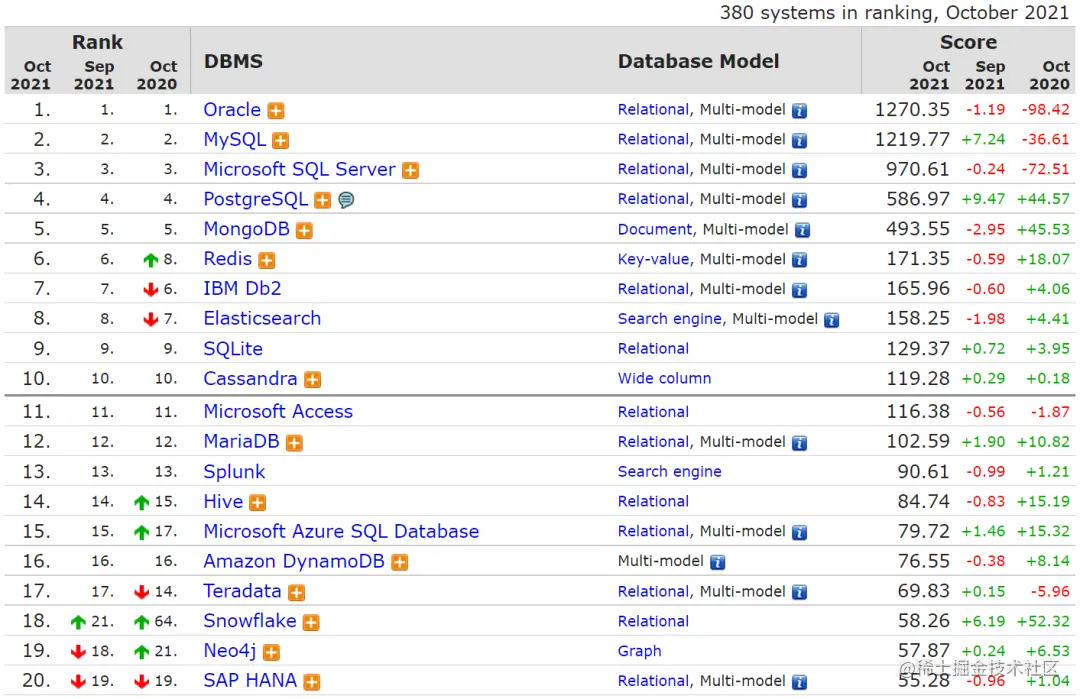Expand the plus icon beside MongoDB
The height and width of the screenshot is (699, 1080).
[x=304, y=231]
